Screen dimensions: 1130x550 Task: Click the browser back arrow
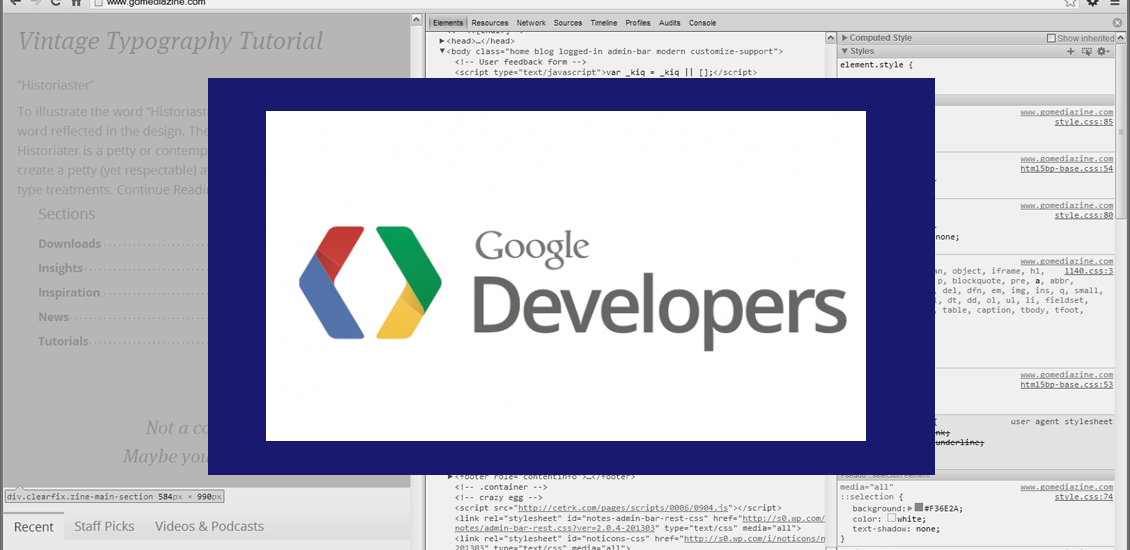14,3
